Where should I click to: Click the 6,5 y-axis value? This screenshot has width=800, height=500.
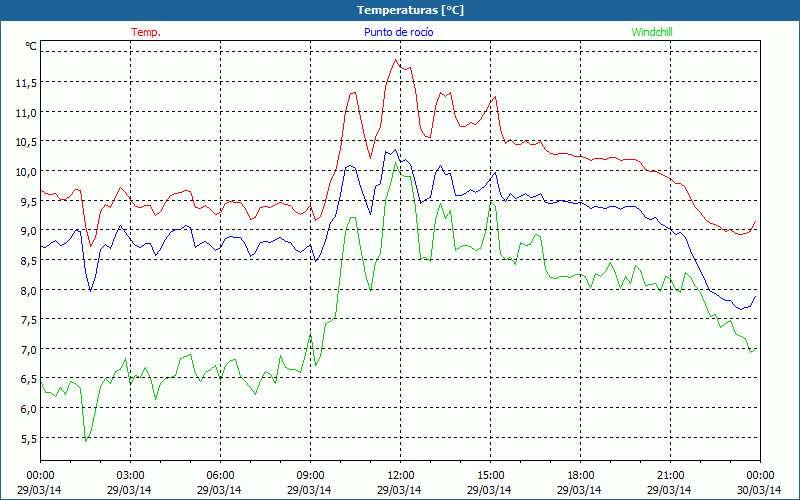(28, 380)
